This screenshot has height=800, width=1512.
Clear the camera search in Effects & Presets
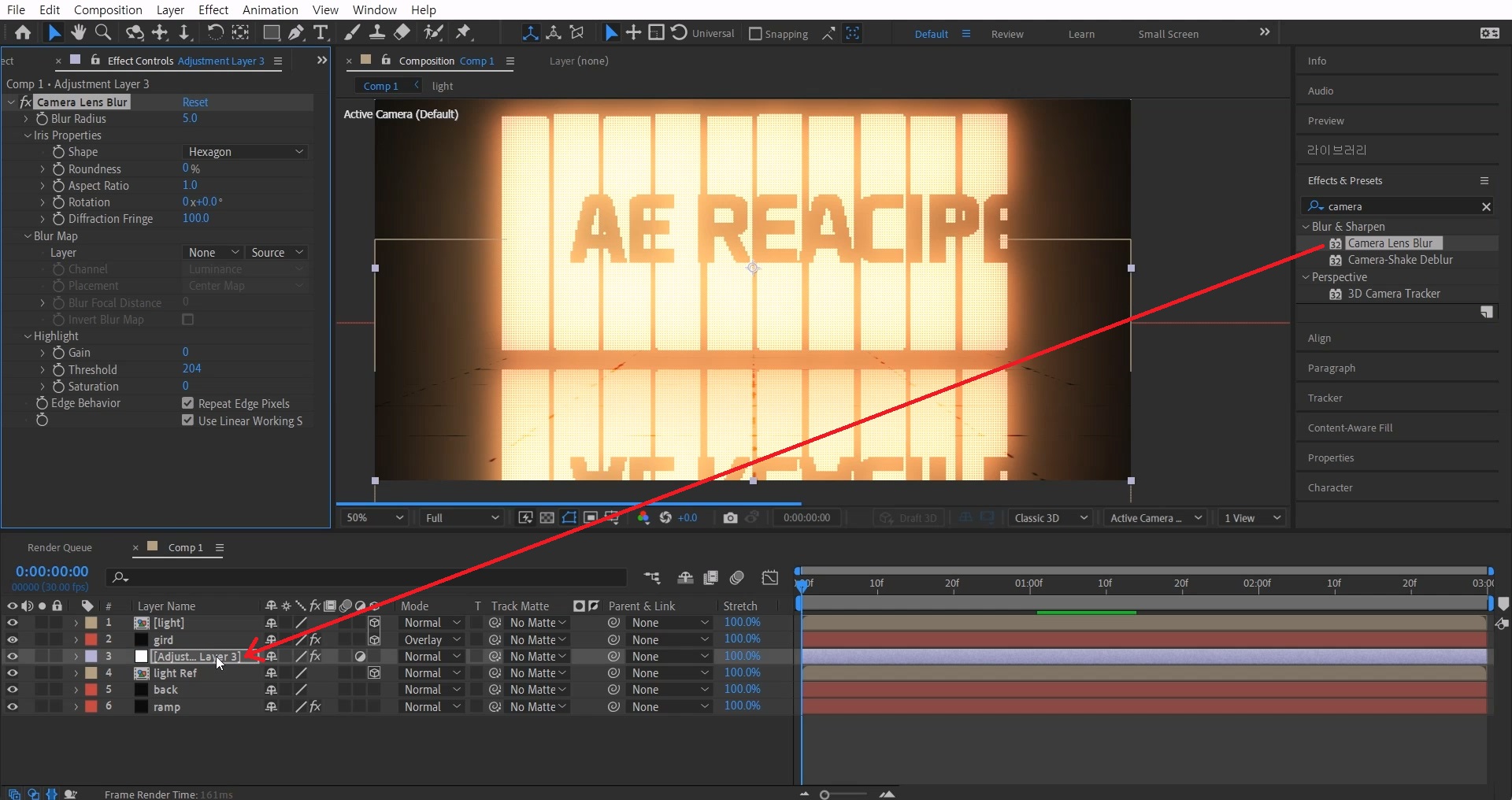(x=1486, y=206)
